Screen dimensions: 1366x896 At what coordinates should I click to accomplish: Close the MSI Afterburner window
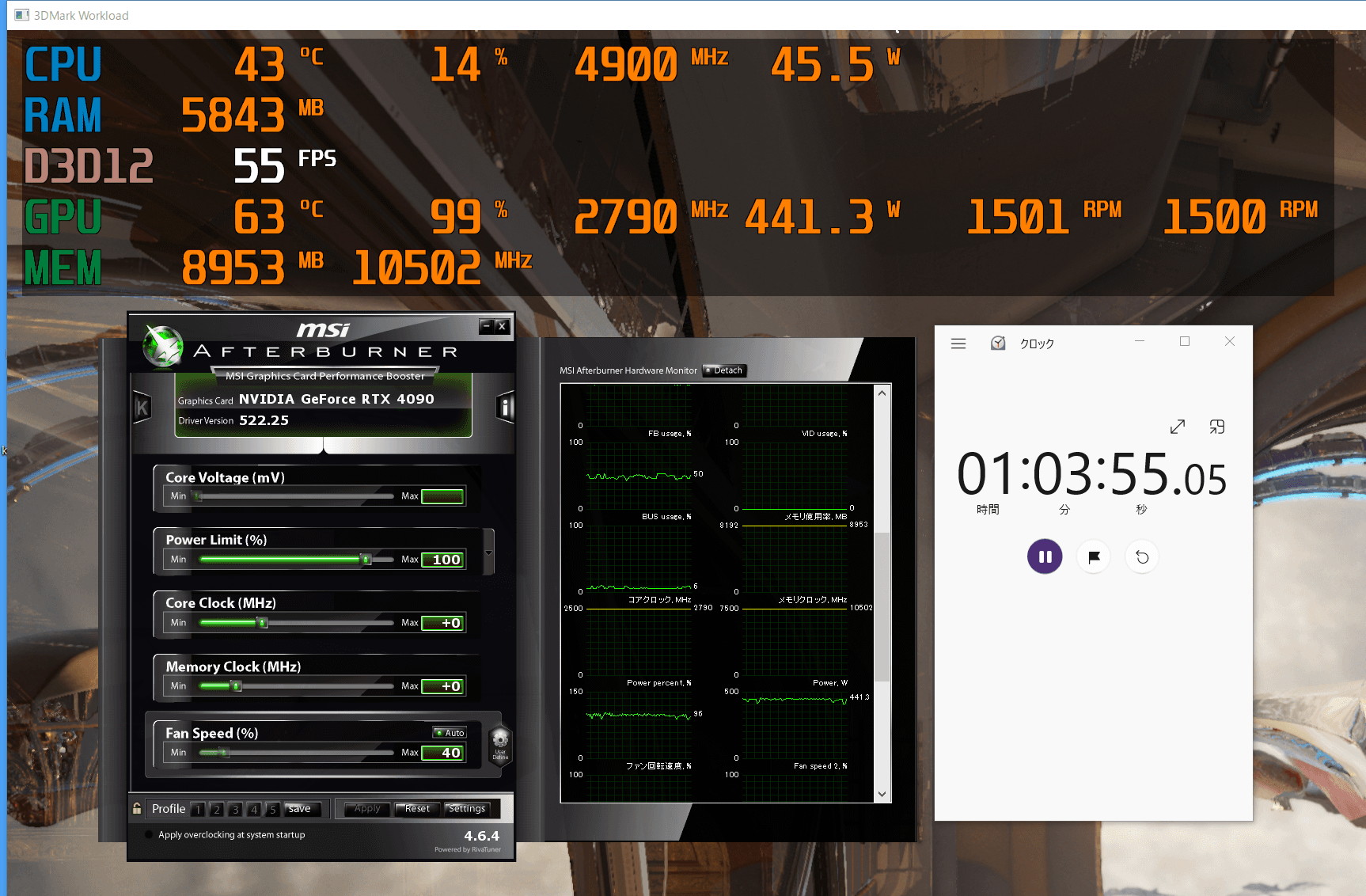(502, 326)
